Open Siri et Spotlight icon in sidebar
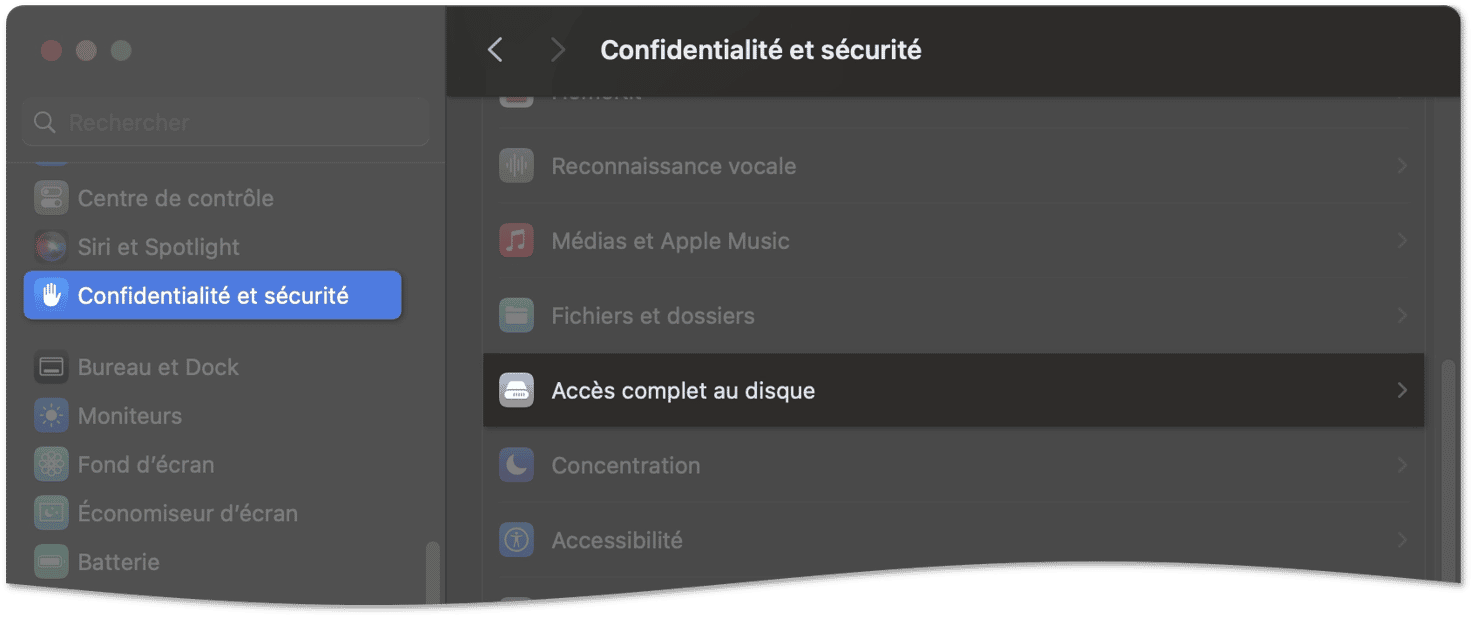 click(51, 246)
